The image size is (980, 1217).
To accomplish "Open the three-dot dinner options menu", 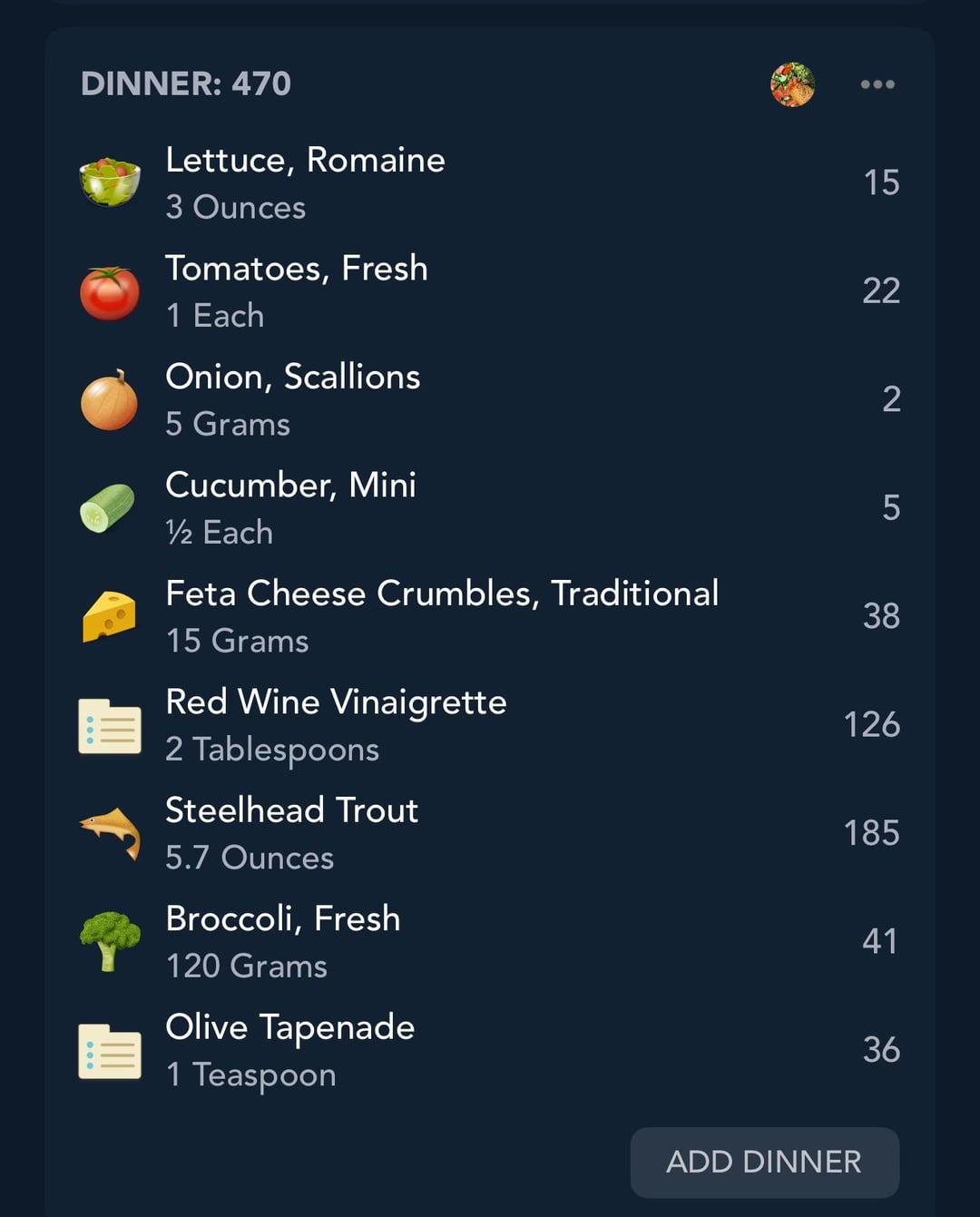I will (877, 84).
